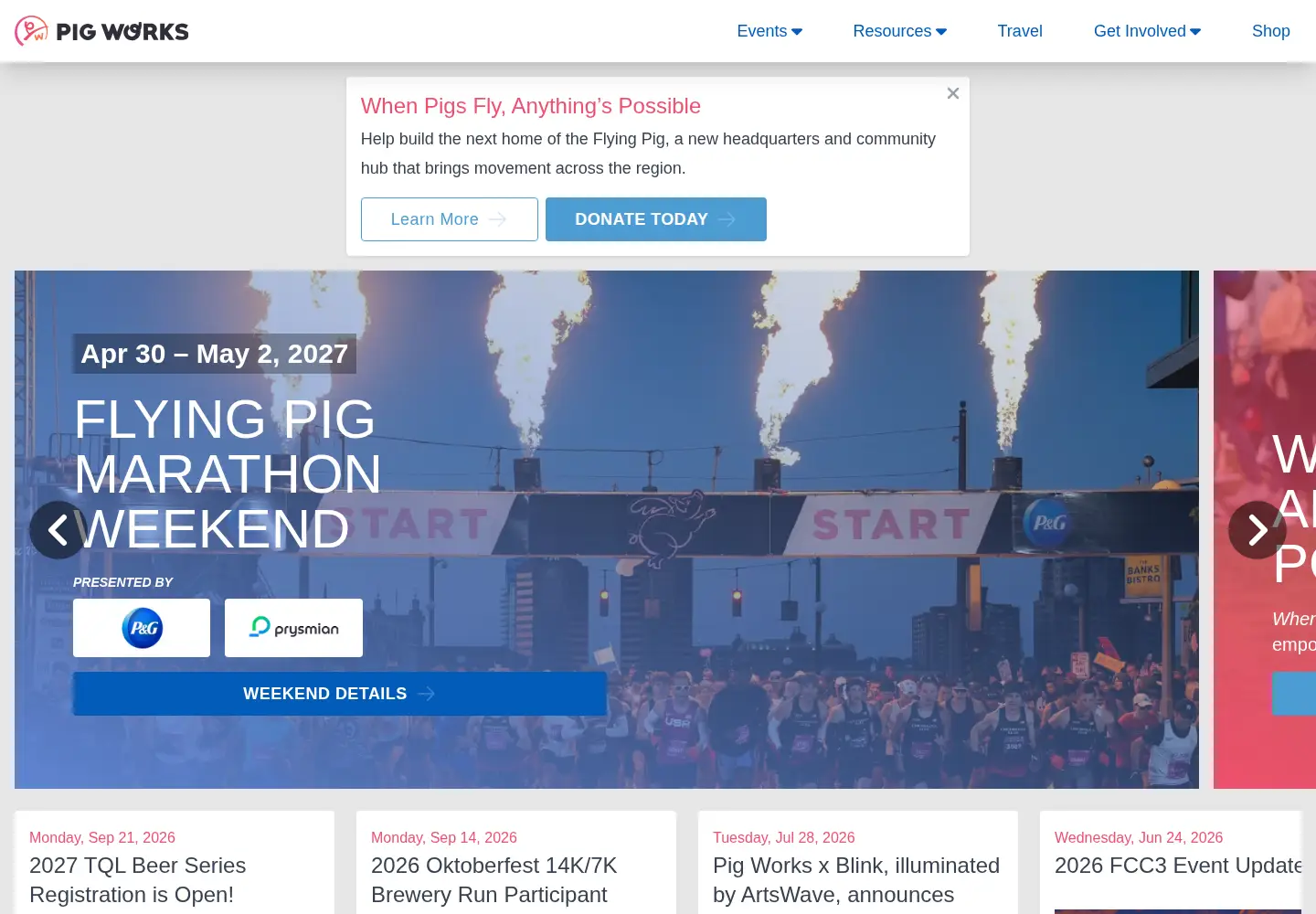This screenshot has height=914, width=1316.
Task: Open 2026 FCC3 Event Update article
Action: click(1178, 866)
